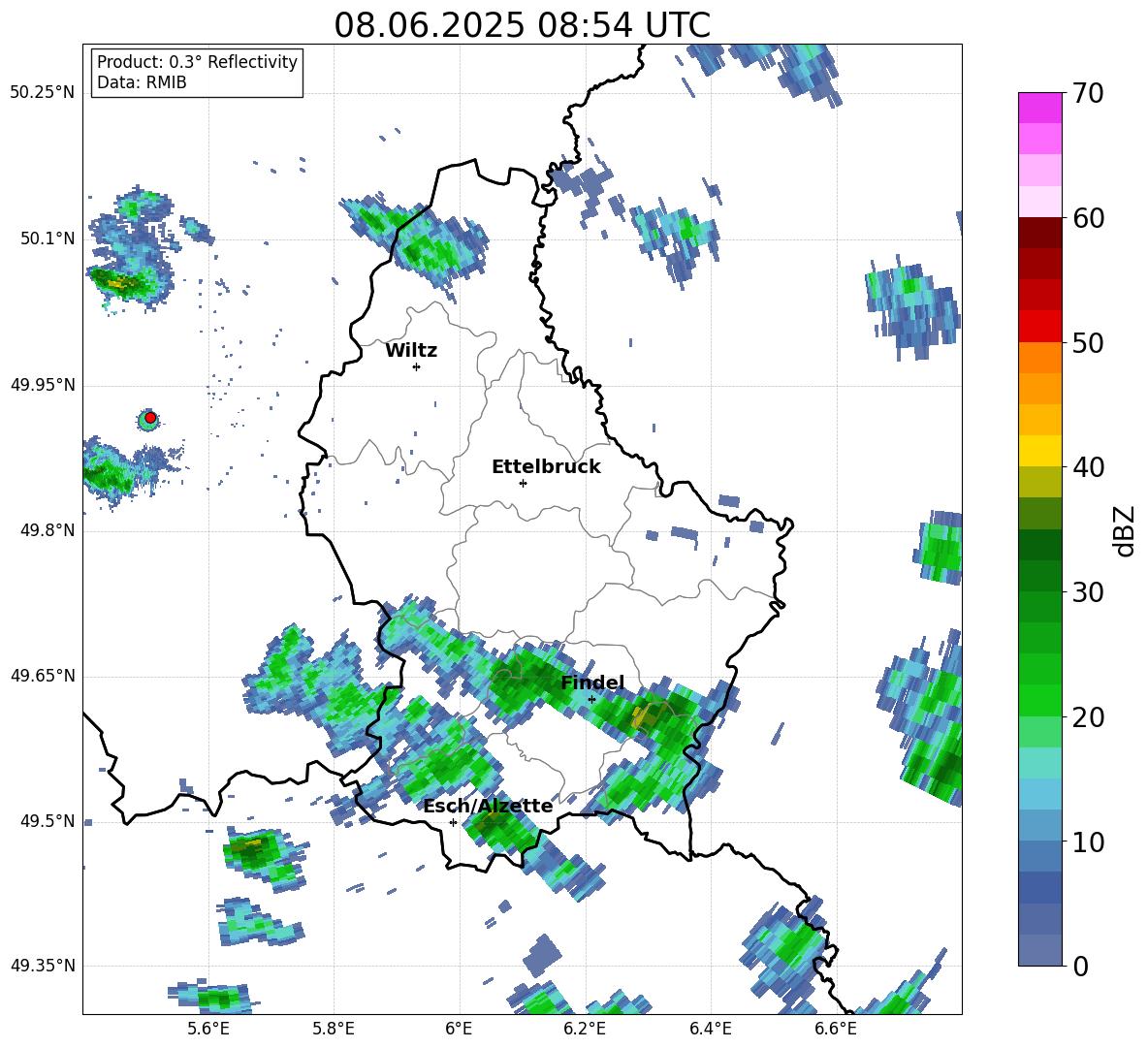Click the 50.1°N latitude label
The height and width of the screenshot is (1048, 1148).
48,238
